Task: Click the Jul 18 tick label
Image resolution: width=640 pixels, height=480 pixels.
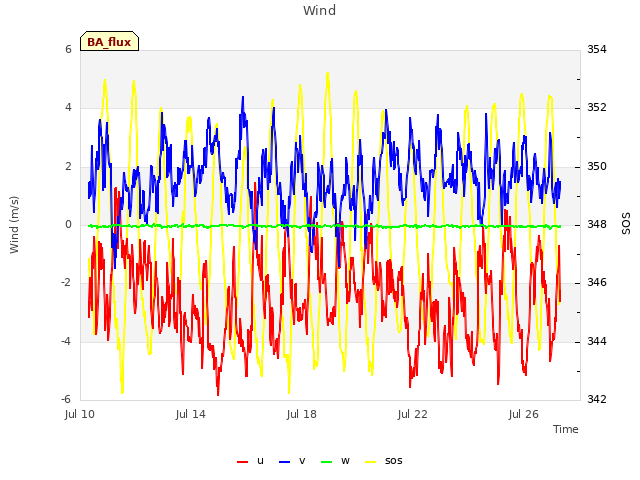Action: coord(302,414)
